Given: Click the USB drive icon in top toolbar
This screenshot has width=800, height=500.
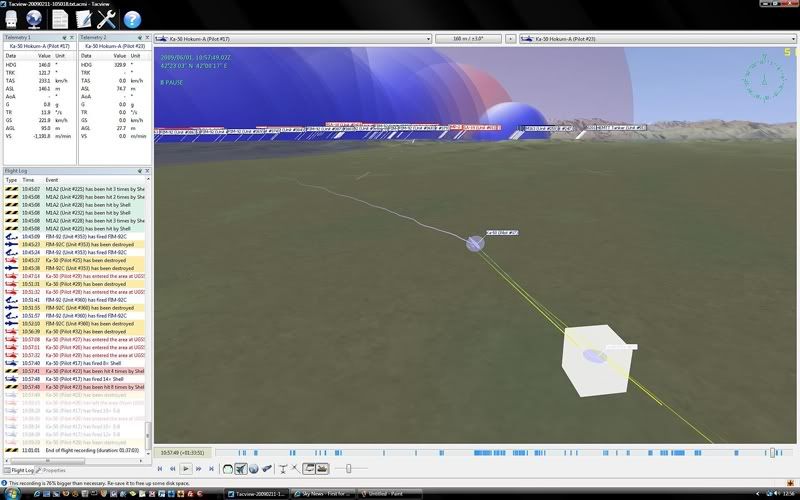Looking at the screenshot, I should (x=12, y=18).
